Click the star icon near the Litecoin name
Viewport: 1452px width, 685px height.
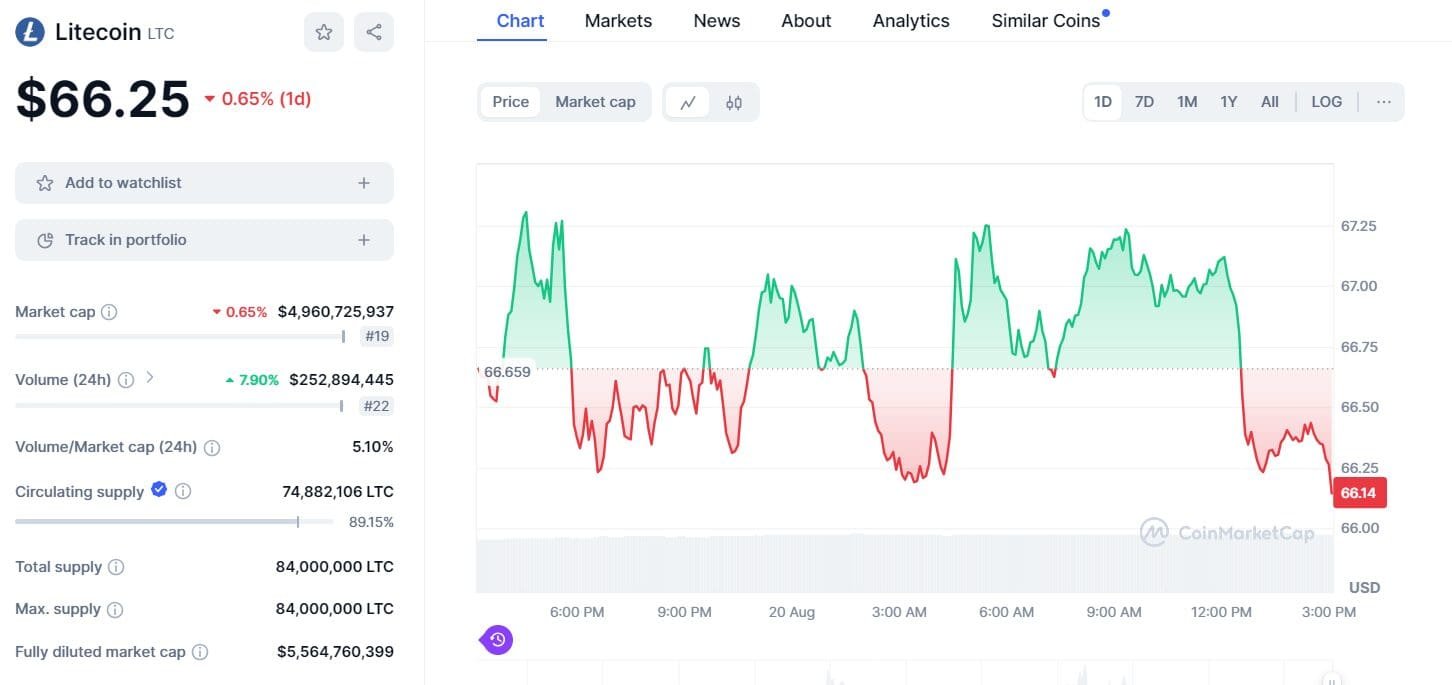click(323, 31)
